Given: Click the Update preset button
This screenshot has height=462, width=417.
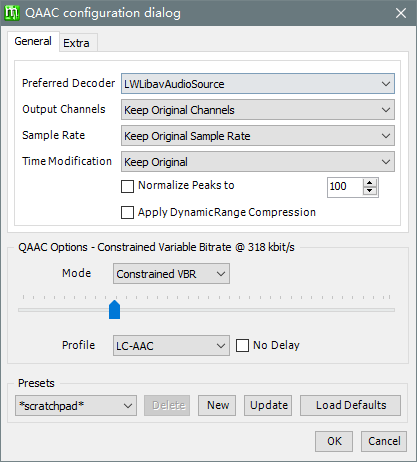Looking at the screenshot, I should (x=268, y=406).
